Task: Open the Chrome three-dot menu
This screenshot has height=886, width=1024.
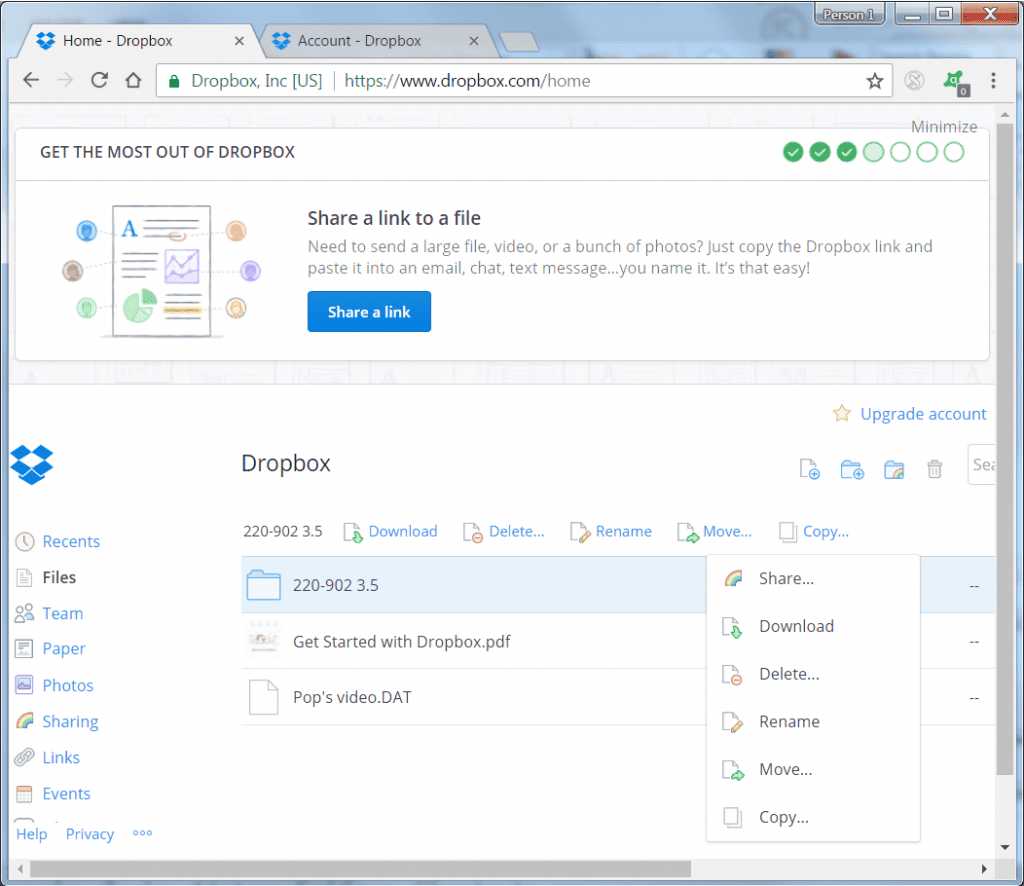Action: point(993,80)
